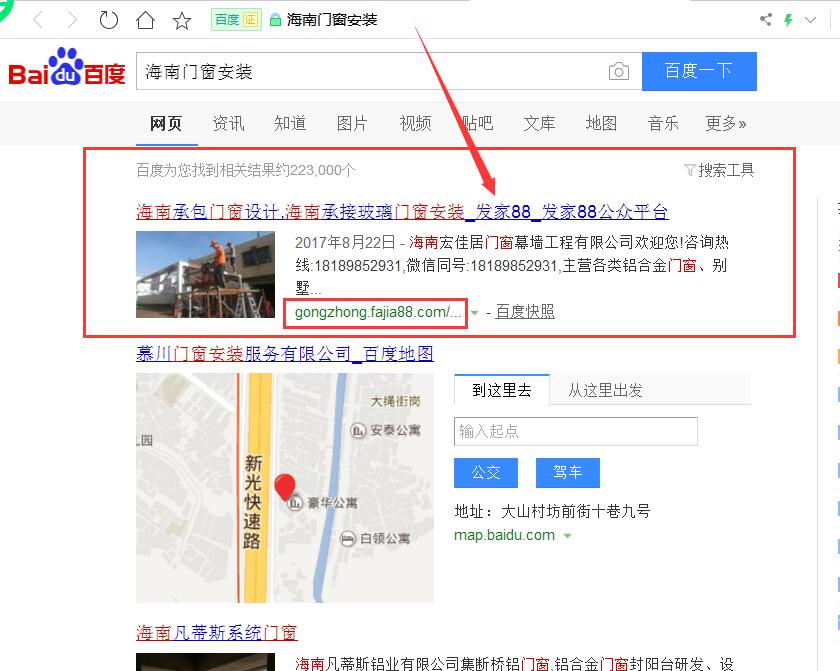Click the gongzhong.fajia88.com URL link
The width and height of the screenshot is (840, 671).
click(x=378, y=312)
